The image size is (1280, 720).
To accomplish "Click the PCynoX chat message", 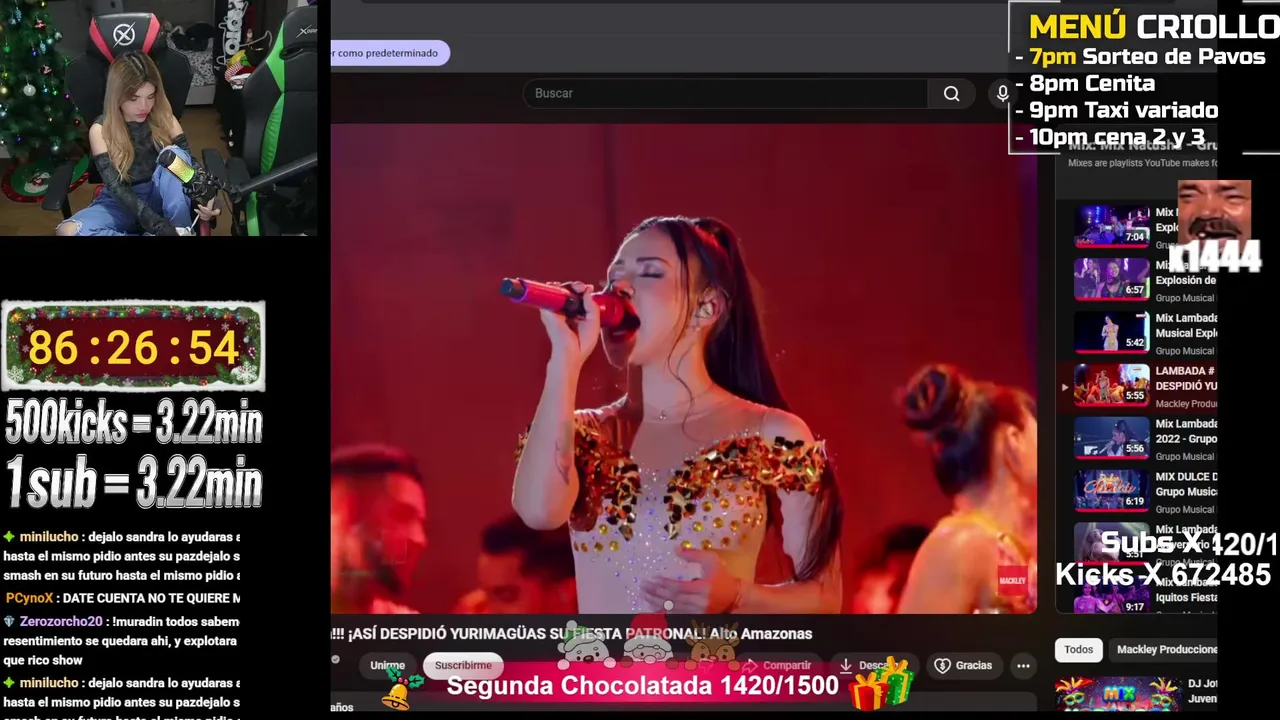I will [122, 598].
